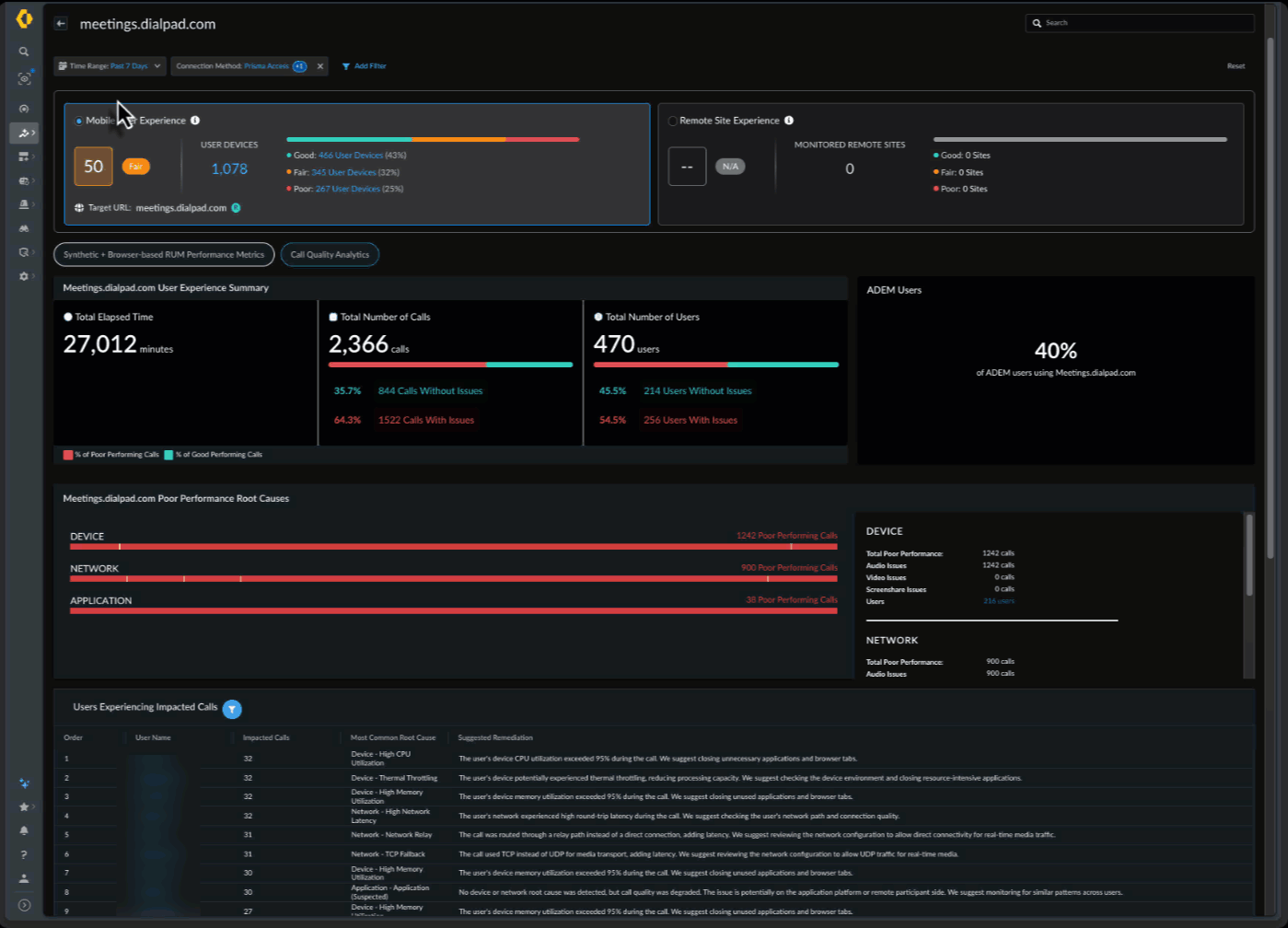Image resolution: width=1288 pixels, height=928 pixels.
Task: Click the teal badge after Target URL
Action: (236, 208)
